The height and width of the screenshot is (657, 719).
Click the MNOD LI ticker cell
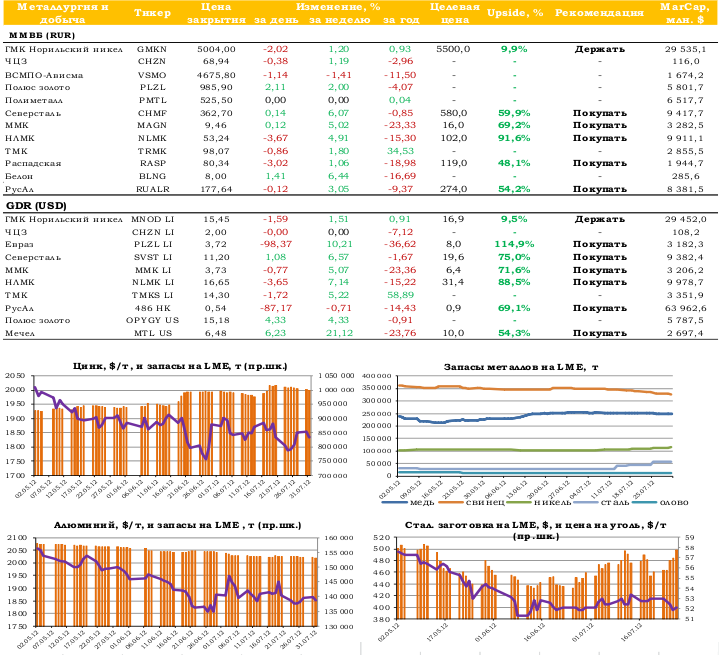153,219
